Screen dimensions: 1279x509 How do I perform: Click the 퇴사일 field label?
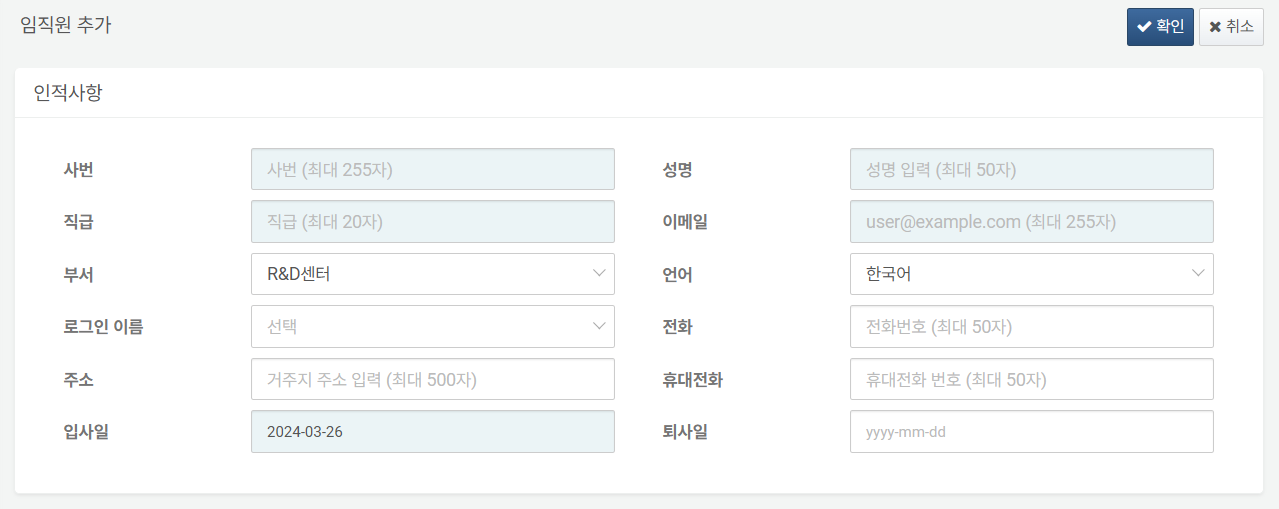685,431
